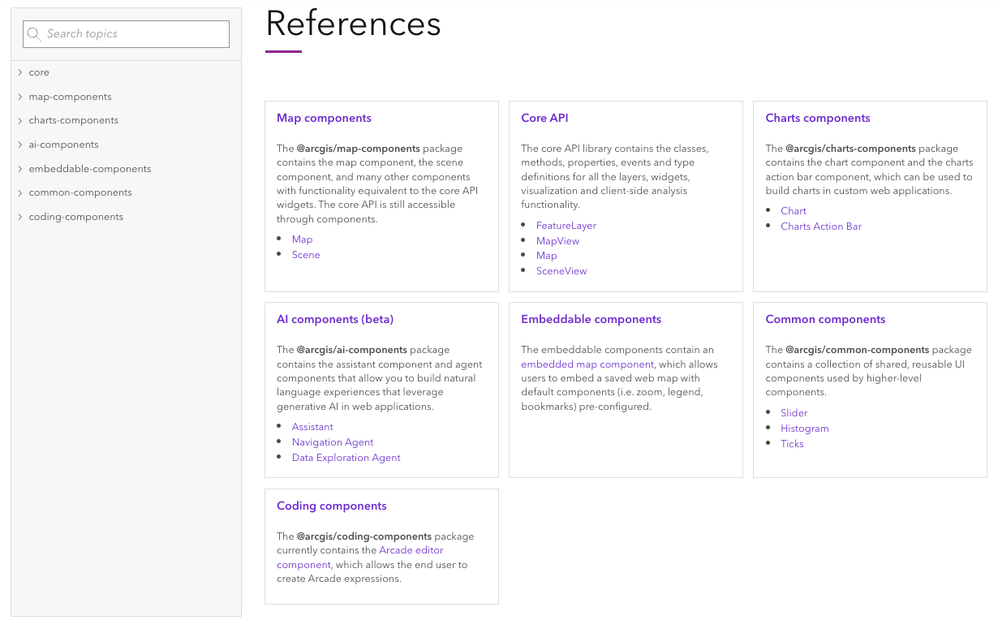
Task: Click the Arcade editor component link
Action: point(411,550)
